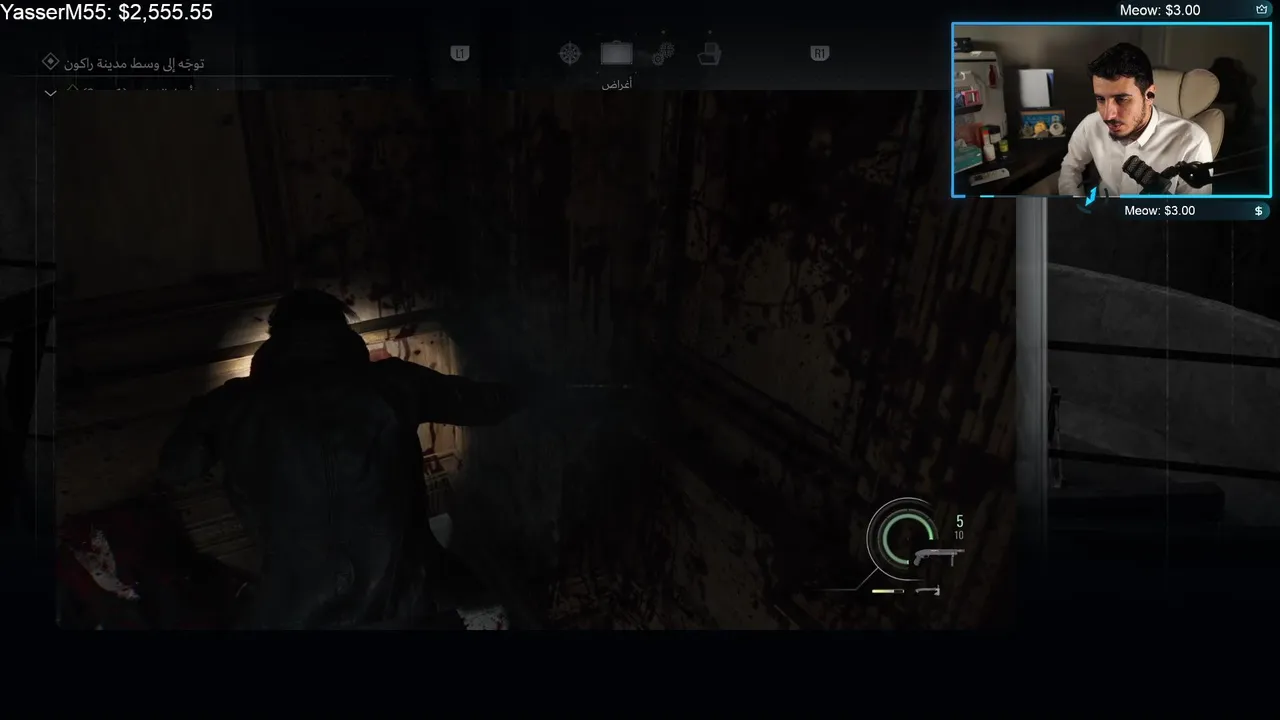Image resolution: width=1280 pixels, height=720 pixels.
Task: Open the gears tab icon
Action: 662,54
